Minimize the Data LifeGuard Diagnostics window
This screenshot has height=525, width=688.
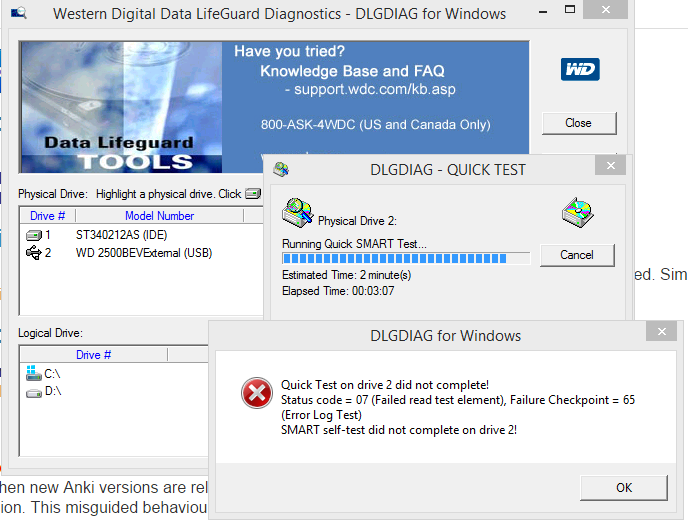[x=543, y=11]
